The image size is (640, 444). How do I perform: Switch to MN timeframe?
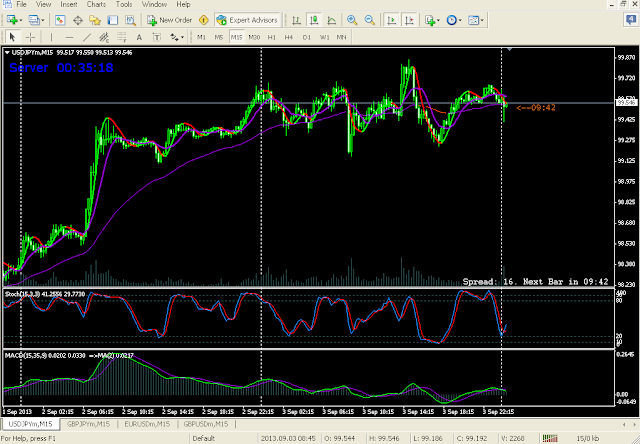pos(342,37)
